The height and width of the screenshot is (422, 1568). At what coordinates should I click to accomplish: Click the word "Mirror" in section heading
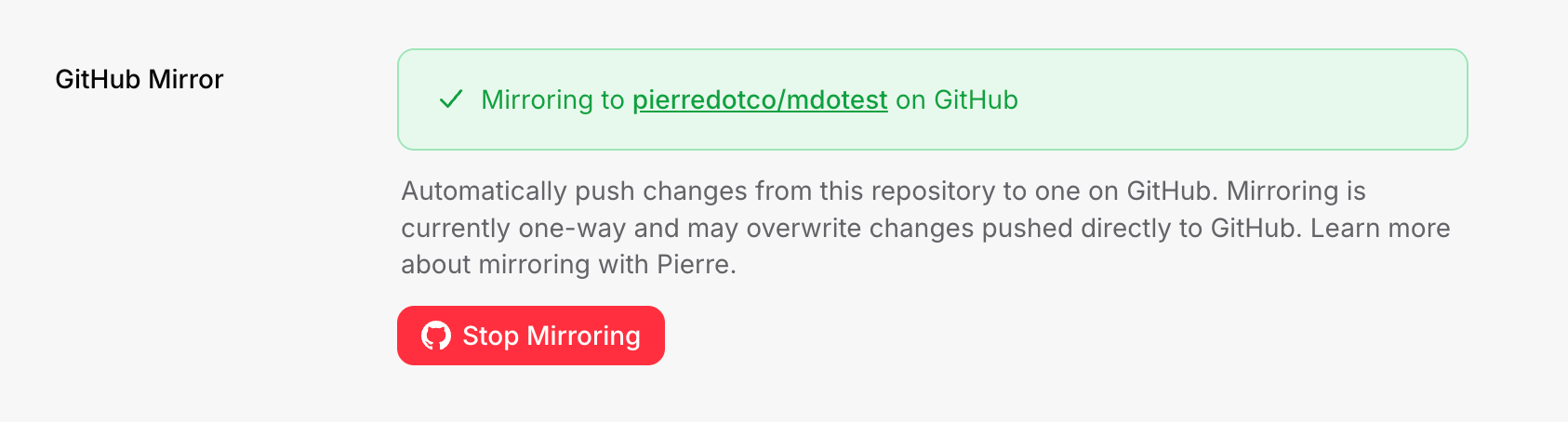186,79
